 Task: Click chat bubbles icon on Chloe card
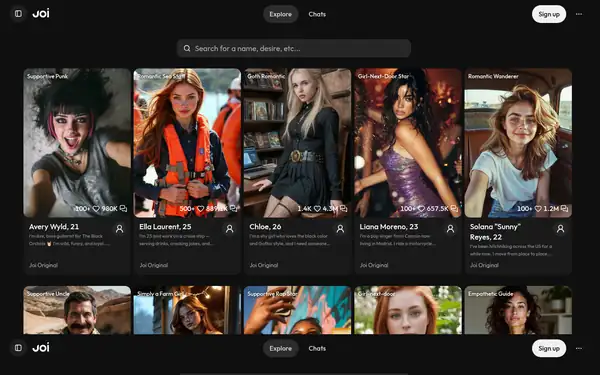point(344,209)
